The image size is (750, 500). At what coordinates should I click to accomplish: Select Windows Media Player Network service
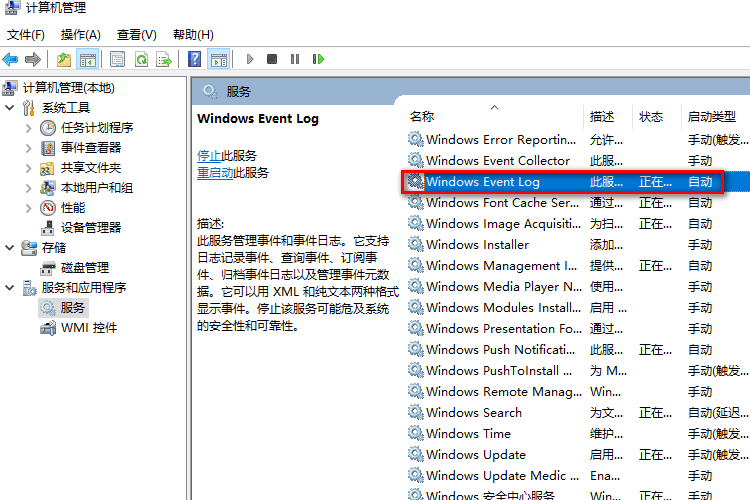coord(577,287)
